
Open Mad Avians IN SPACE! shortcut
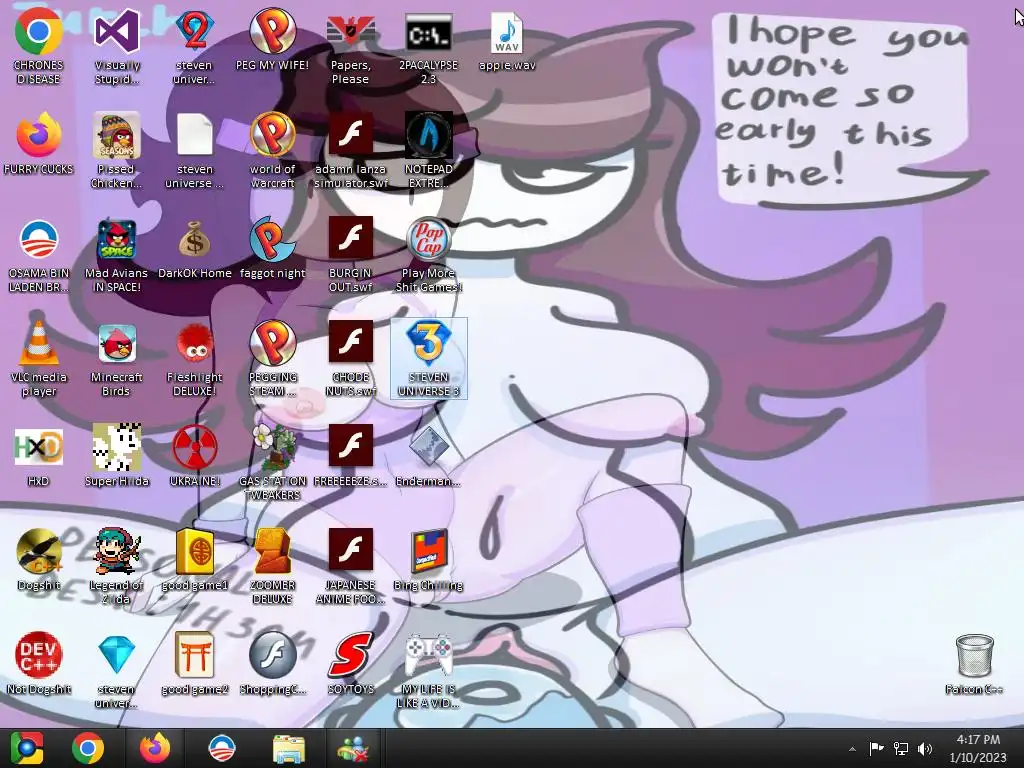(117, 255)
